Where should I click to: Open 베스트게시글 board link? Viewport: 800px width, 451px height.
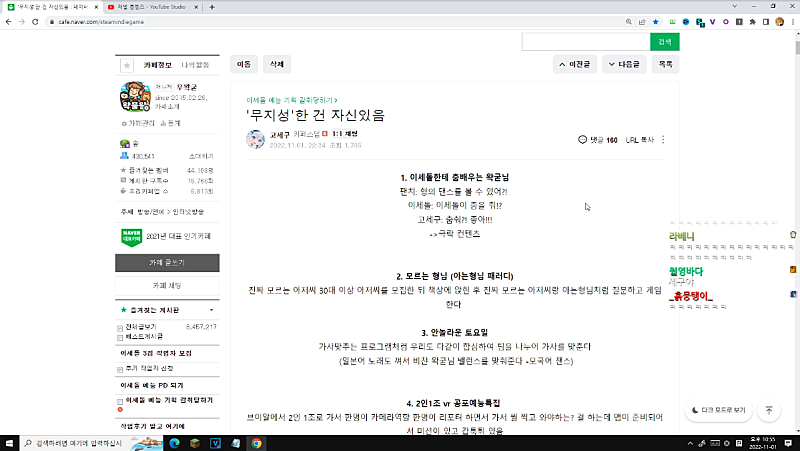[144, 337]
